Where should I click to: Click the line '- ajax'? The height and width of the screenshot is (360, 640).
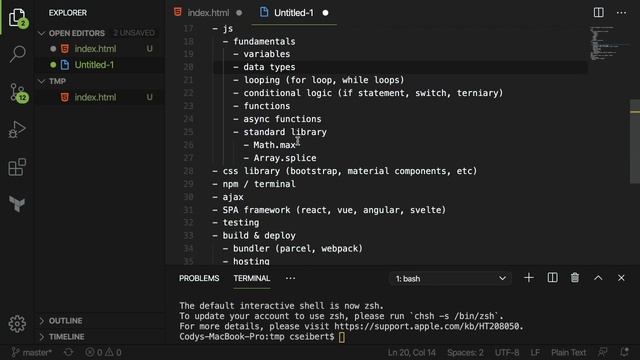(x=228, y=197)
